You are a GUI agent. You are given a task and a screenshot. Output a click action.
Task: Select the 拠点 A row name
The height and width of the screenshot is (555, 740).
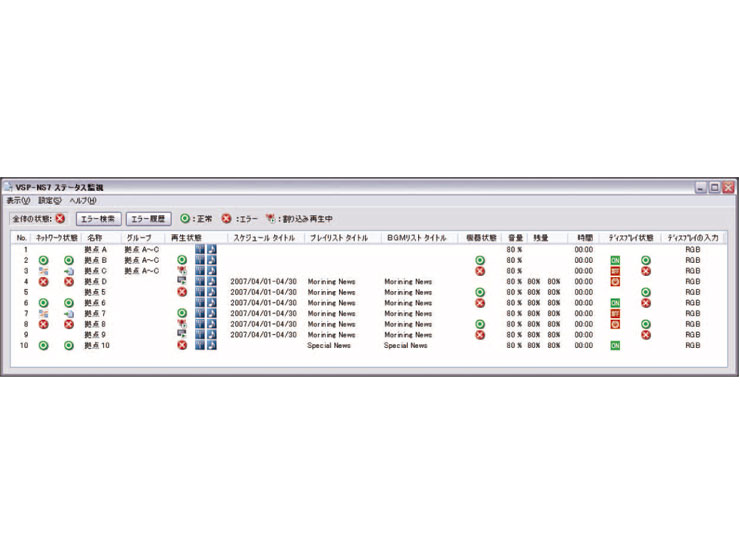(96, 249)
